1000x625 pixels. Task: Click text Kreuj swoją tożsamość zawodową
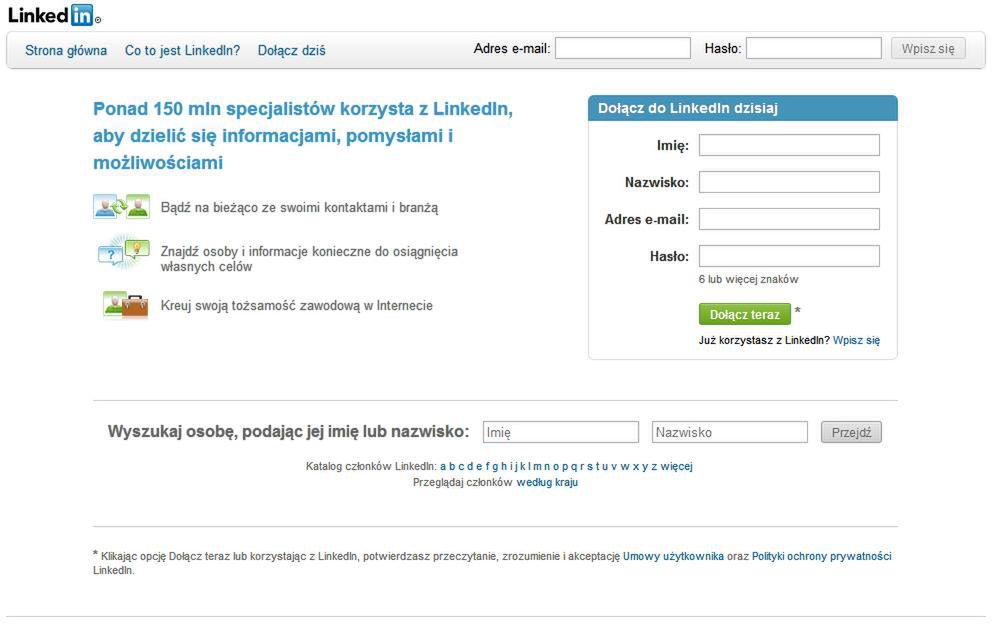click(297, 305)
